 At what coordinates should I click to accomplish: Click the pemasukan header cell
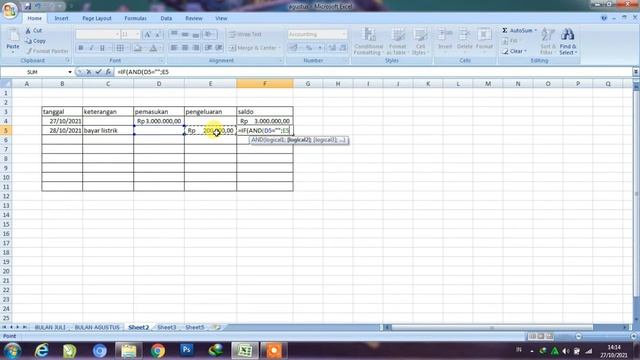click(159, 111)
